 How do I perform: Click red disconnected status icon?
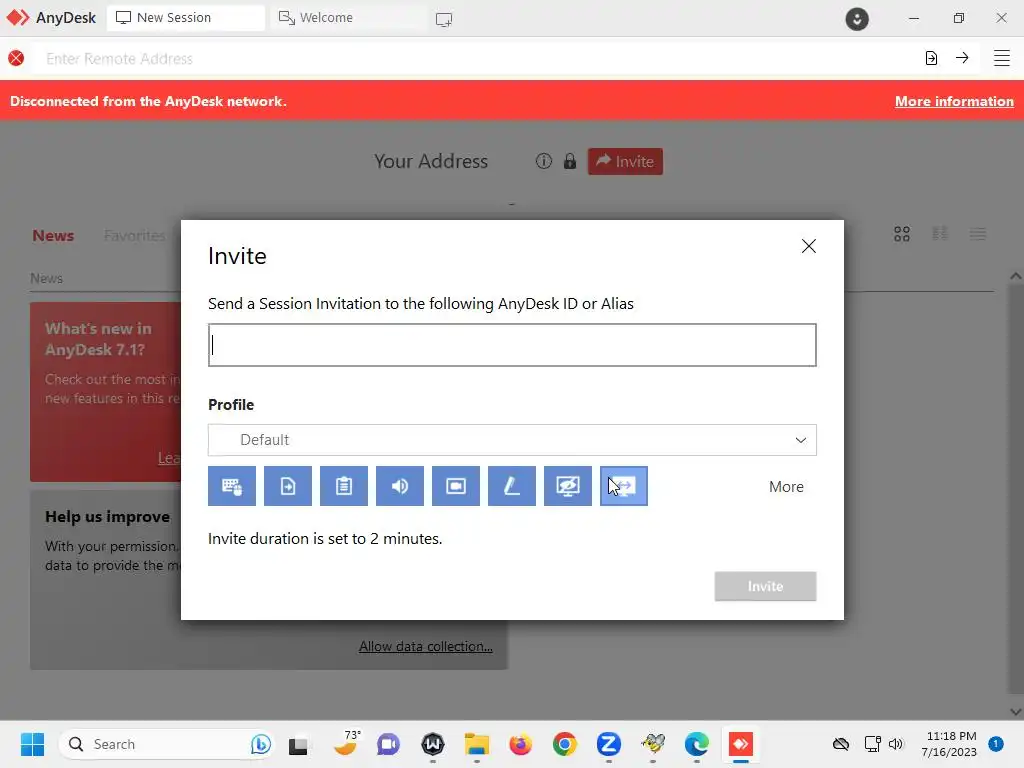point(16,58)
